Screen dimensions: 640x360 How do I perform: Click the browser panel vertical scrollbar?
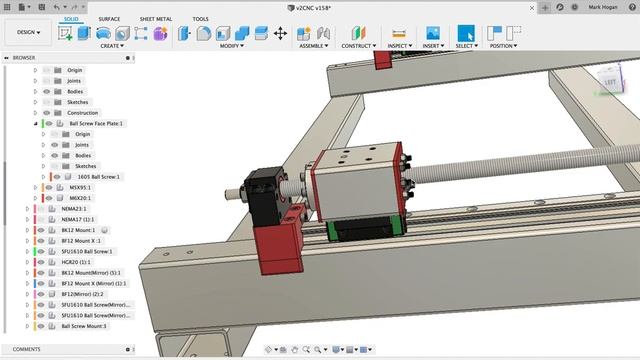pos(4,192)
